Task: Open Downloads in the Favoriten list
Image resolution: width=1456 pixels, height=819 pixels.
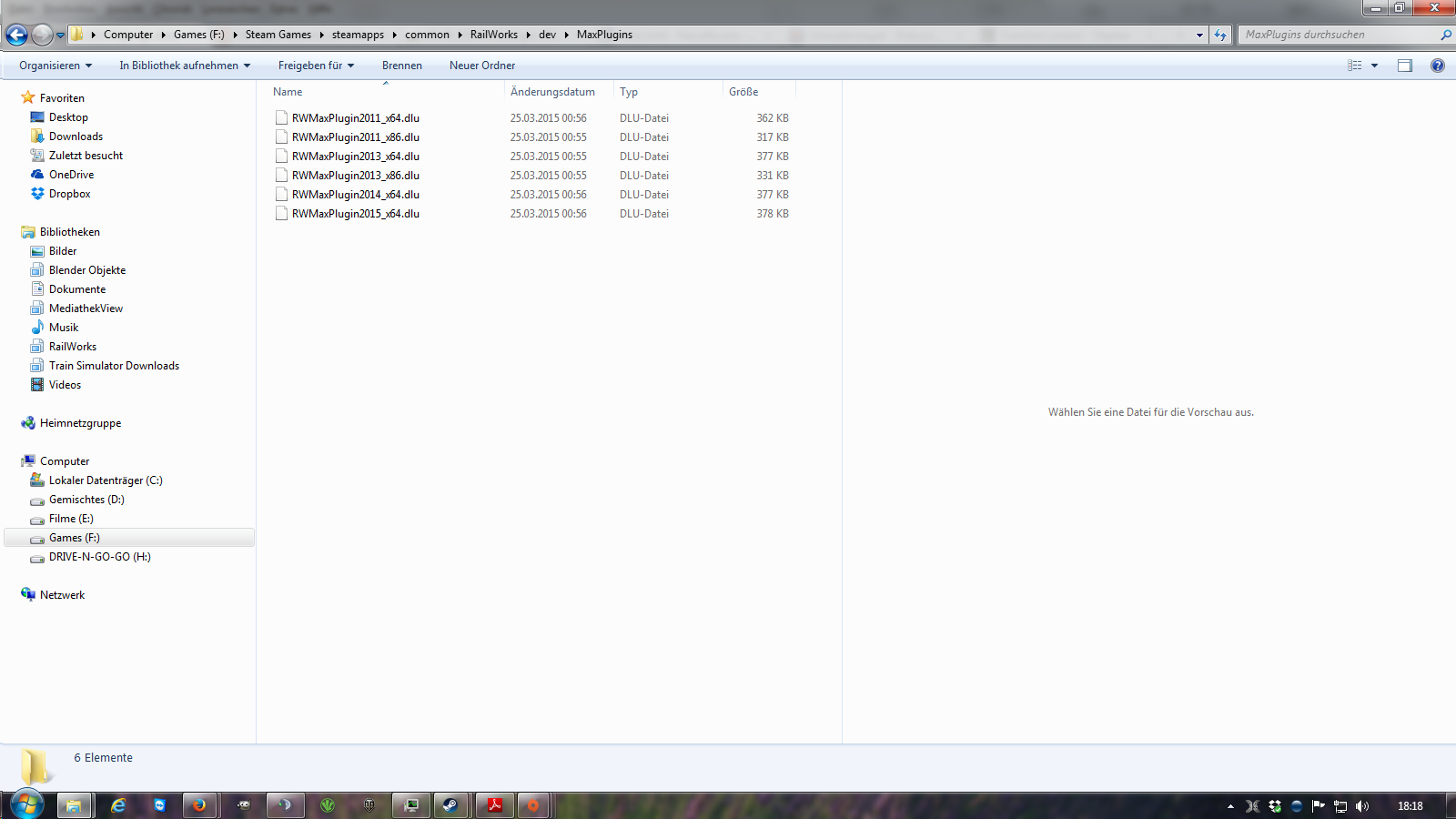Action: coord(76,136)
